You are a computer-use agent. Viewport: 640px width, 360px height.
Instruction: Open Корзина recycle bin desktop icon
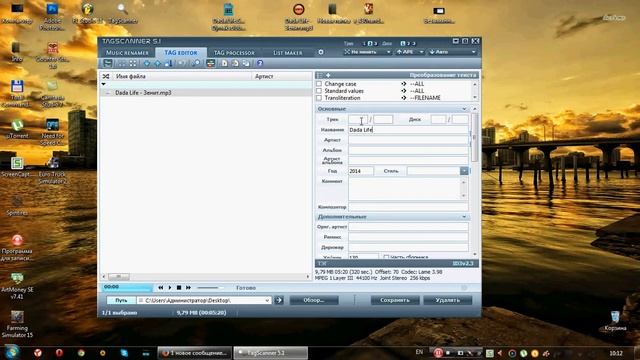click(x=615, y=321)
